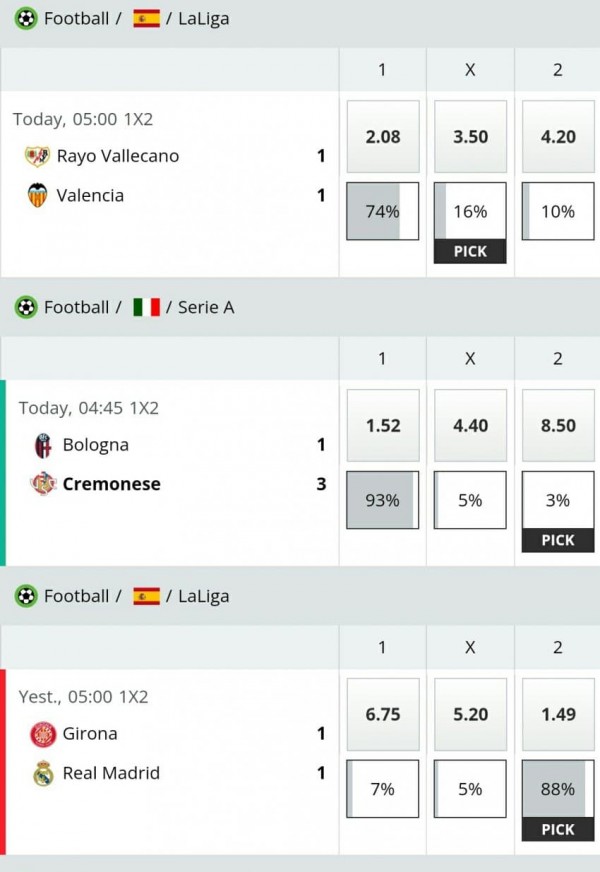Click the Italy flag icon

[x=146, y=307]
